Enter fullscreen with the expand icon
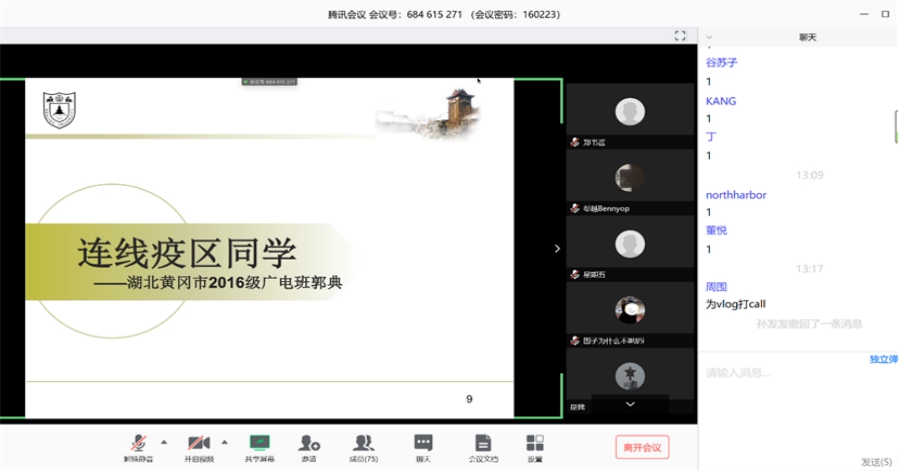 pos(680,35)
